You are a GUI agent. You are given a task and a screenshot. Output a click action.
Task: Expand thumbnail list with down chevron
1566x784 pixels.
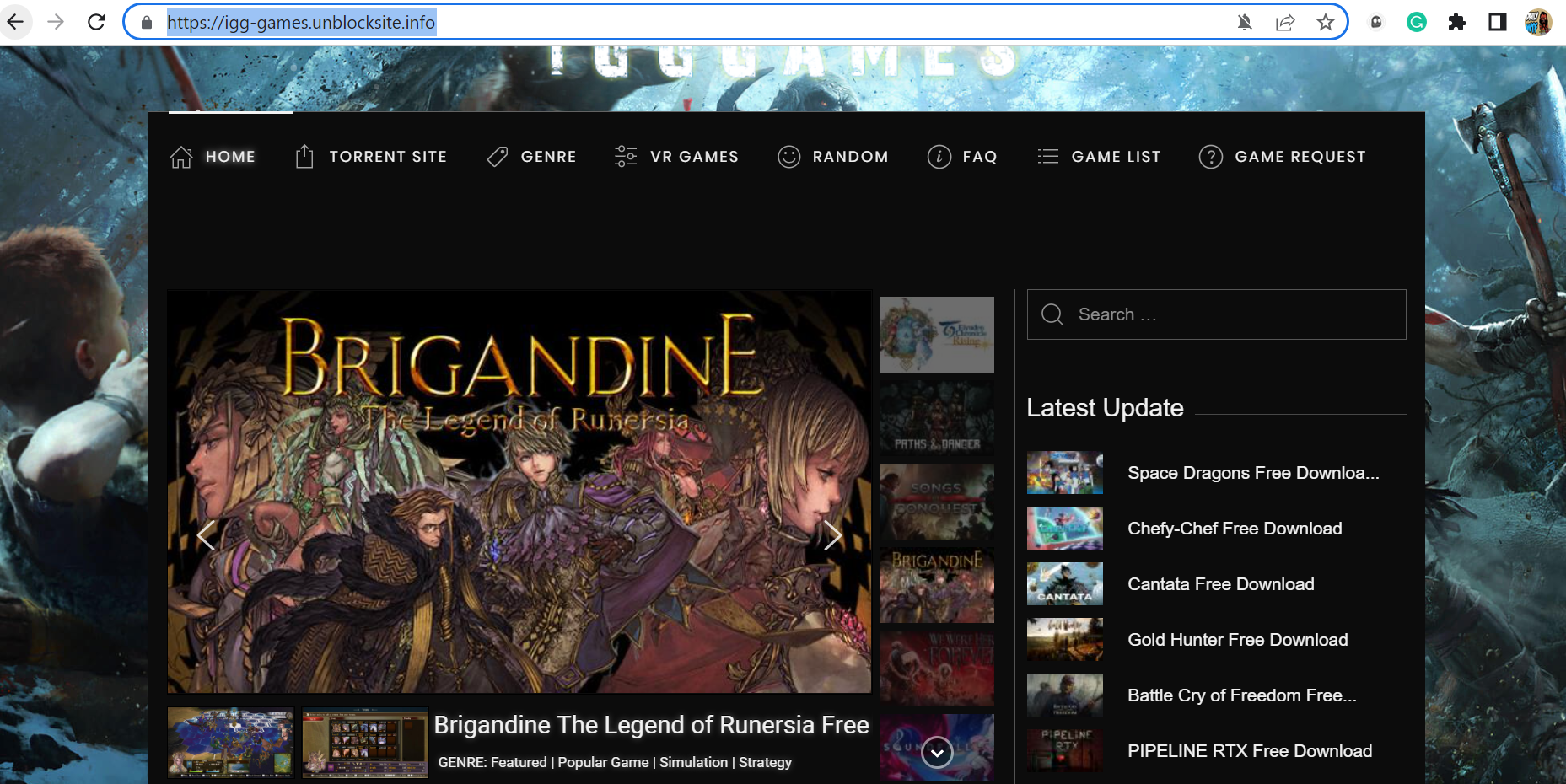click(937, 752)
